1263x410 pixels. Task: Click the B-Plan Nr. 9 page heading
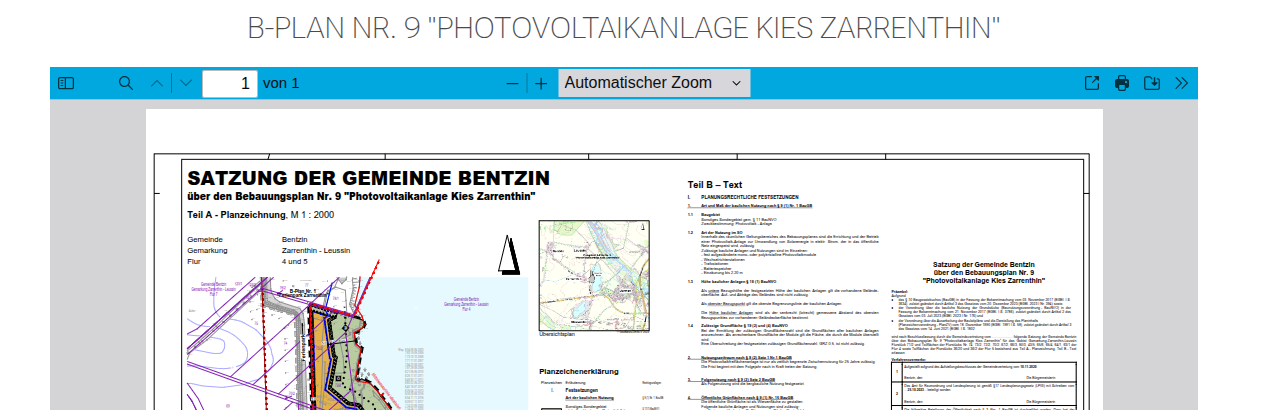tap(624, 28)
